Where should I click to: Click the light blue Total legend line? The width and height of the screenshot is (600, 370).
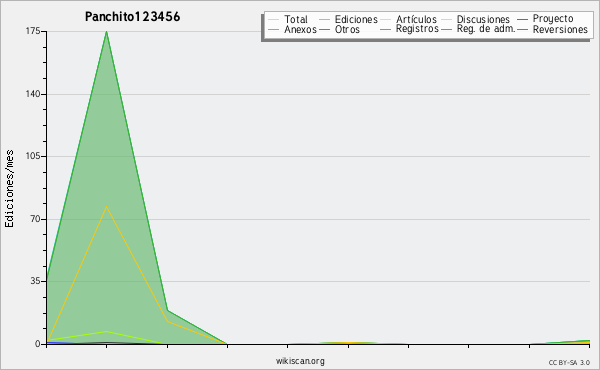coord(274,20)
